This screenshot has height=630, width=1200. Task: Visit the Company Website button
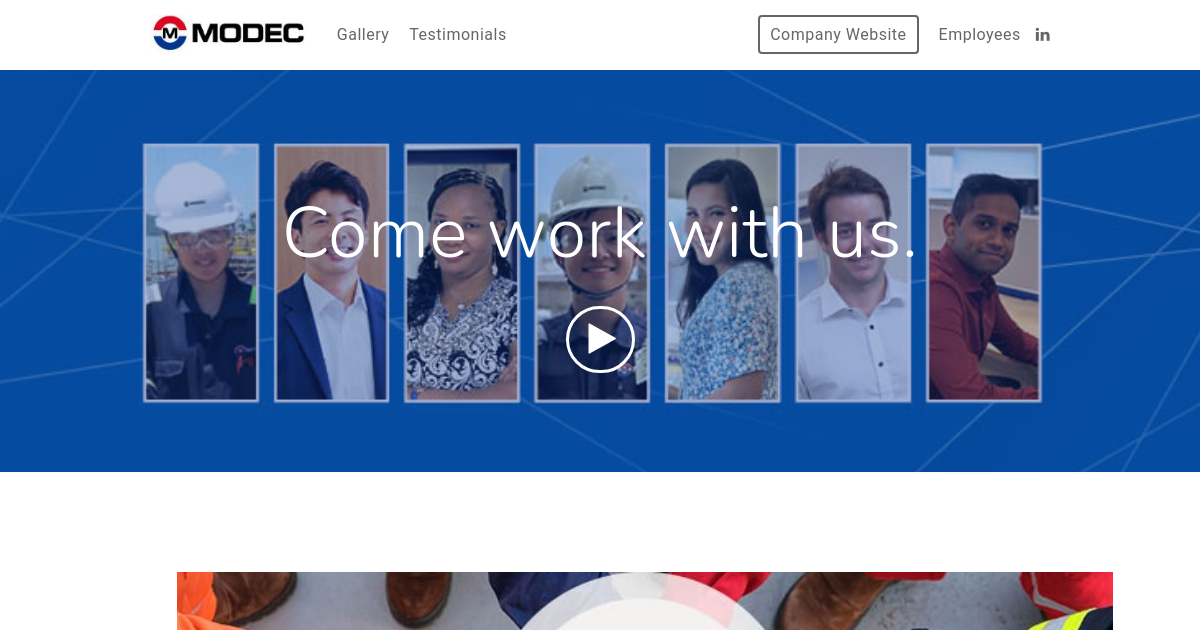pos(838,34)
